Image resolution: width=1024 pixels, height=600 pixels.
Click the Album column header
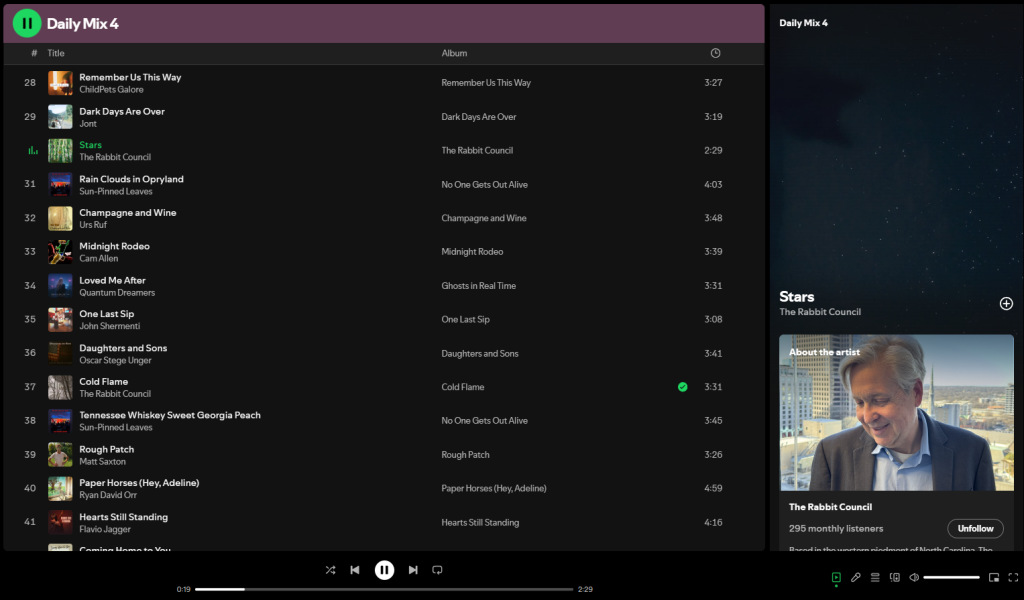(x=454, y=54)
